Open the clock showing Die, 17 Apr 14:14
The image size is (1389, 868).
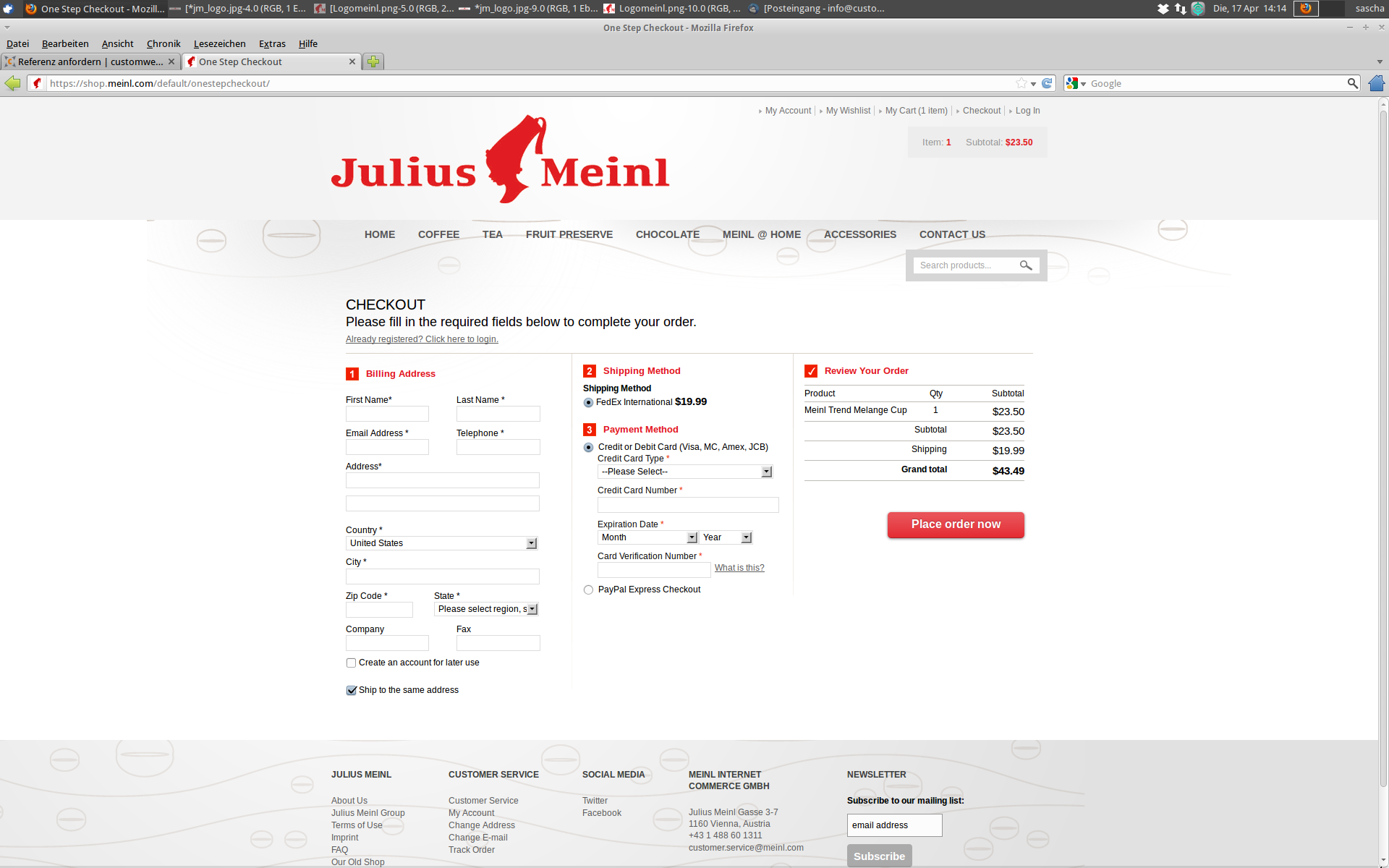coord(1249,9)
